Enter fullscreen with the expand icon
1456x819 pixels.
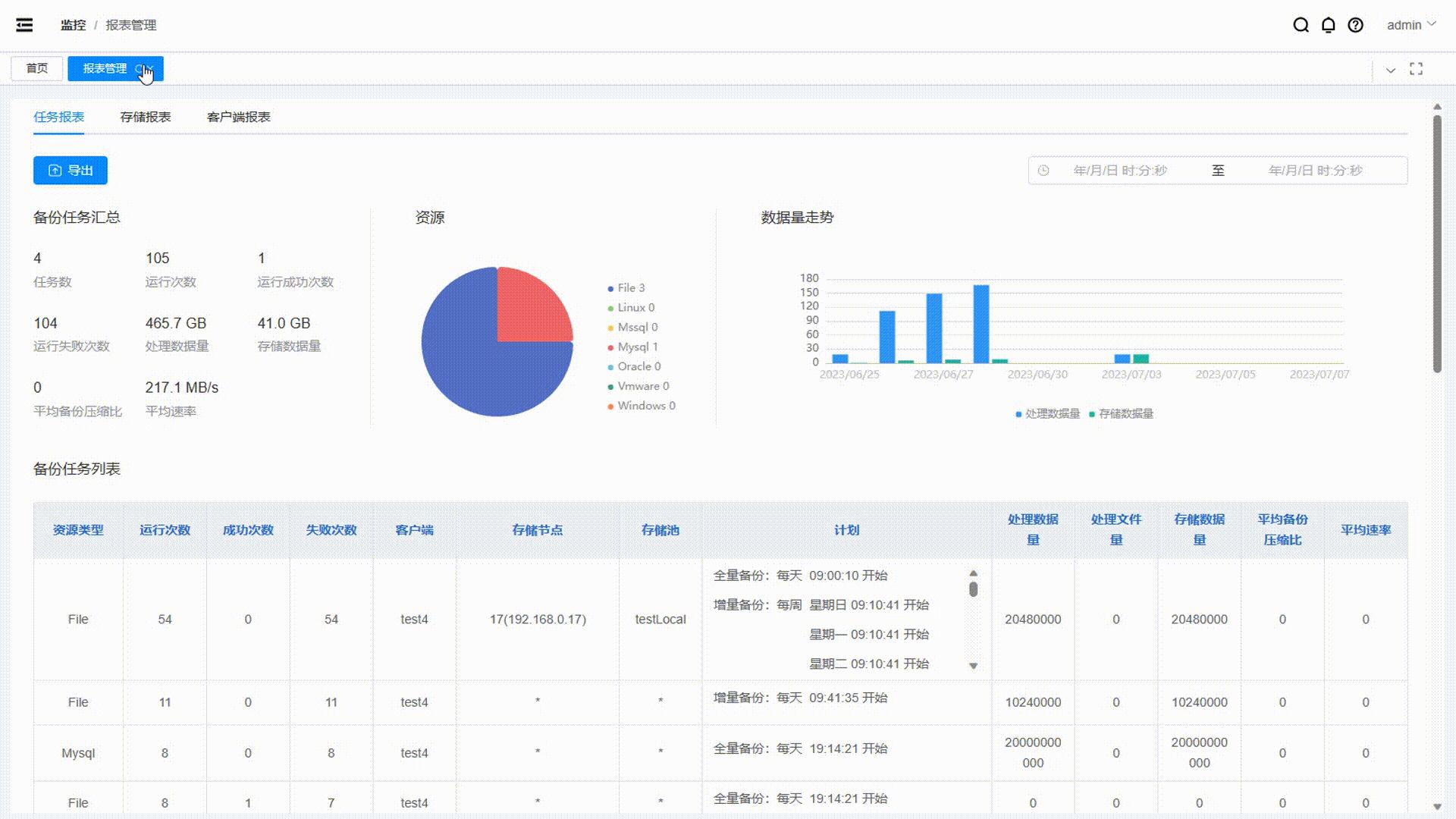pyautogui.click(x=1415, y=69)
